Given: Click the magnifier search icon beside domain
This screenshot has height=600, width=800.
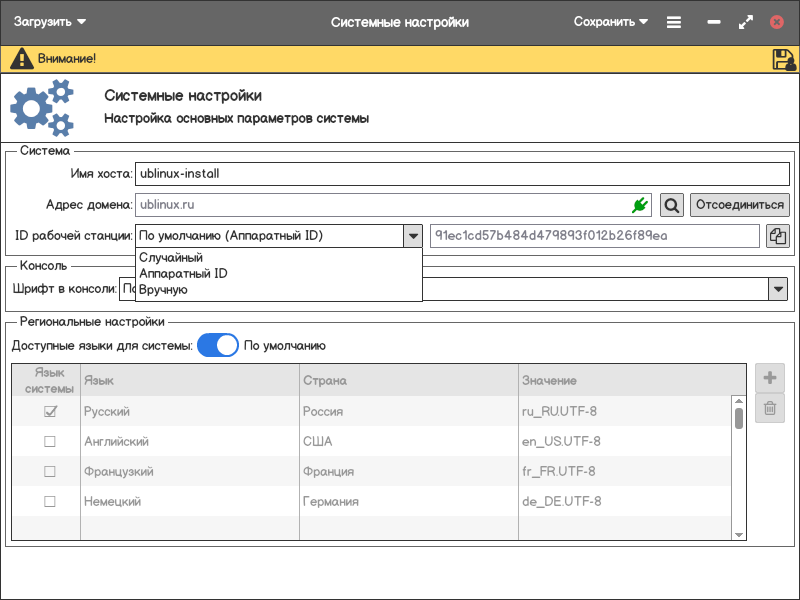Looking at the screenshot, I should 672,205.
